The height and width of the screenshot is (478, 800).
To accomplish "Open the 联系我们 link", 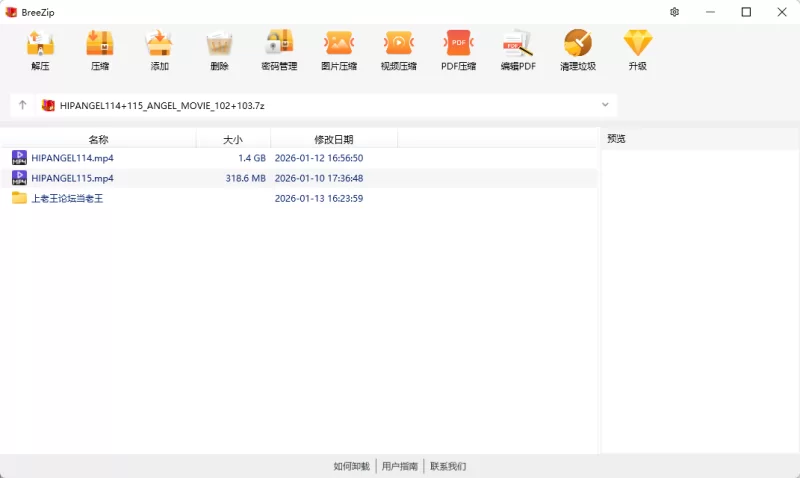I will [x=448, y=466].
